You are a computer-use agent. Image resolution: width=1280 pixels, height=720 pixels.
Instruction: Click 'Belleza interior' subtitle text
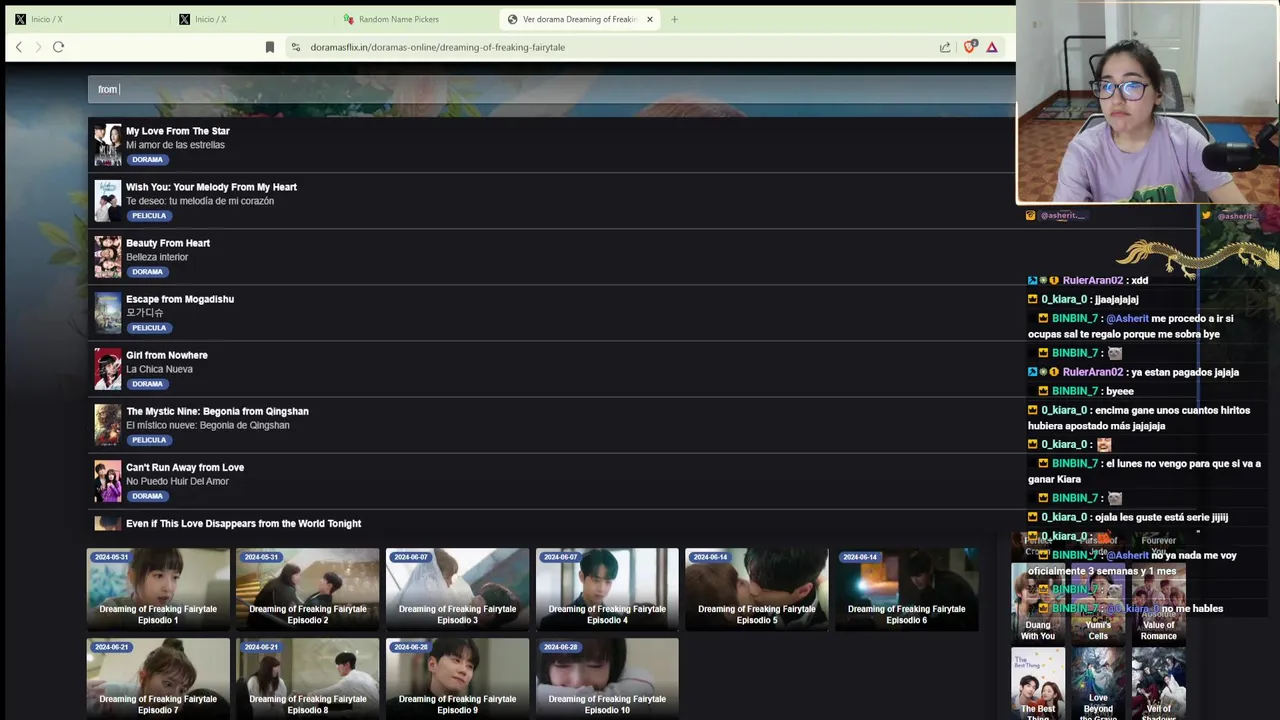[x=157, y=257]
